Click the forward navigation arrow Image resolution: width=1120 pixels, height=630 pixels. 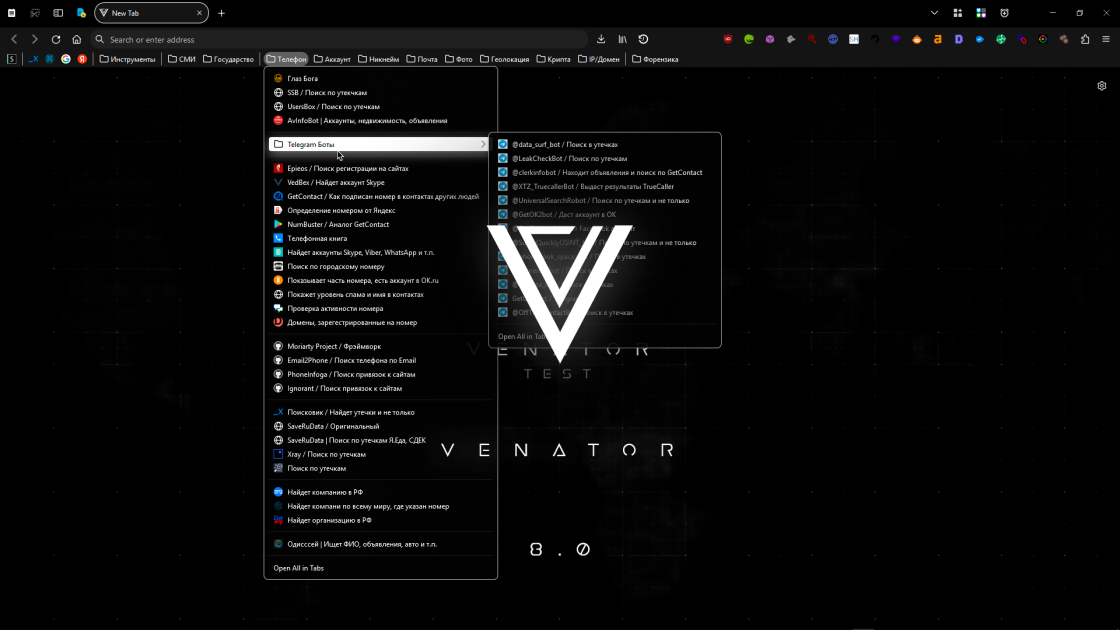coord(34,39)
